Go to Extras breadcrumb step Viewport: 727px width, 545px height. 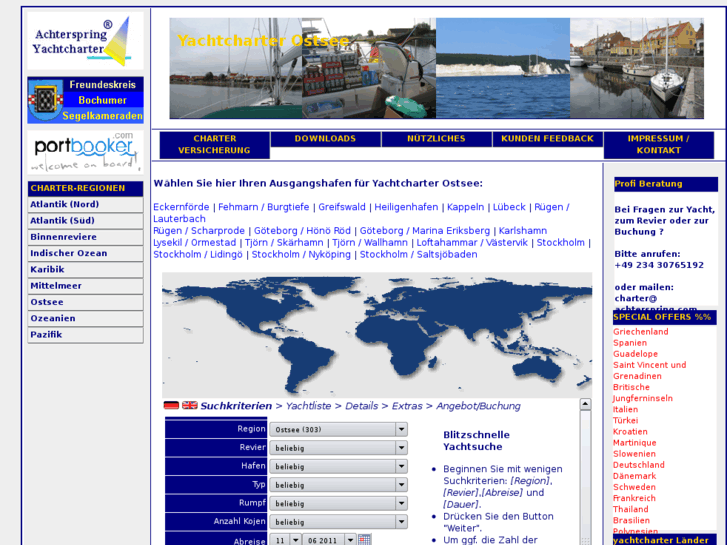tap(407, 406)
